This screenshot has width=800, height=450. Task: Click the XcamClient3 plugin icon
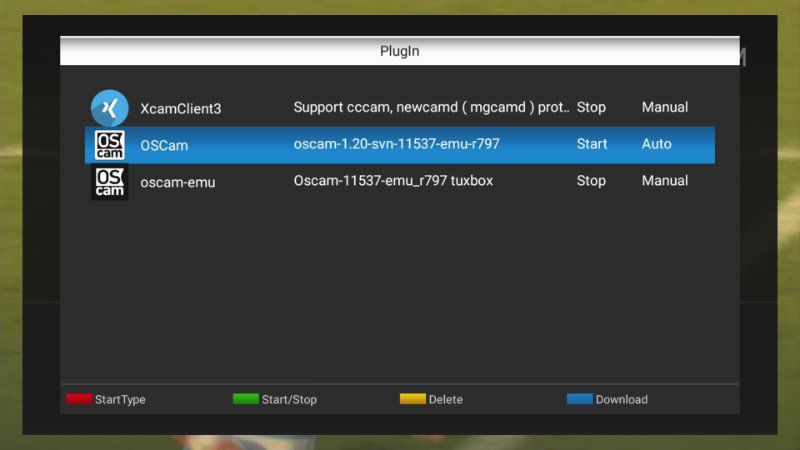coord(110,108)
